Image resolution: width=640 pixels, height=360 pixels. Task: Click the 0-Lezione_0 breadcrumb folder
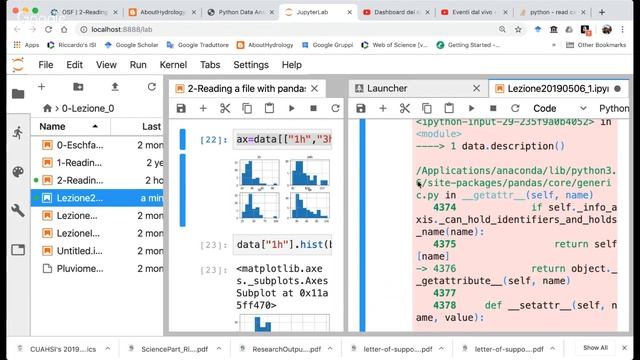click(x=88, y=108)
